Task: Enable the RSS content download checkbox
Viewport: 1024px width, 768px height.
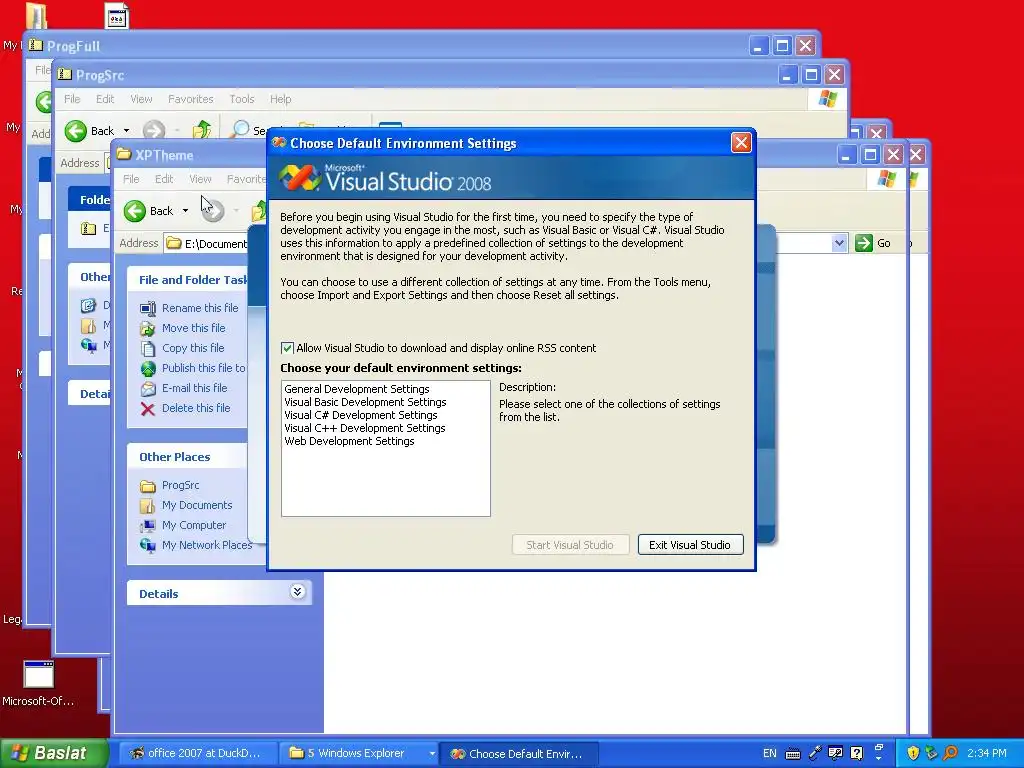Action: [x=287, y=348]
